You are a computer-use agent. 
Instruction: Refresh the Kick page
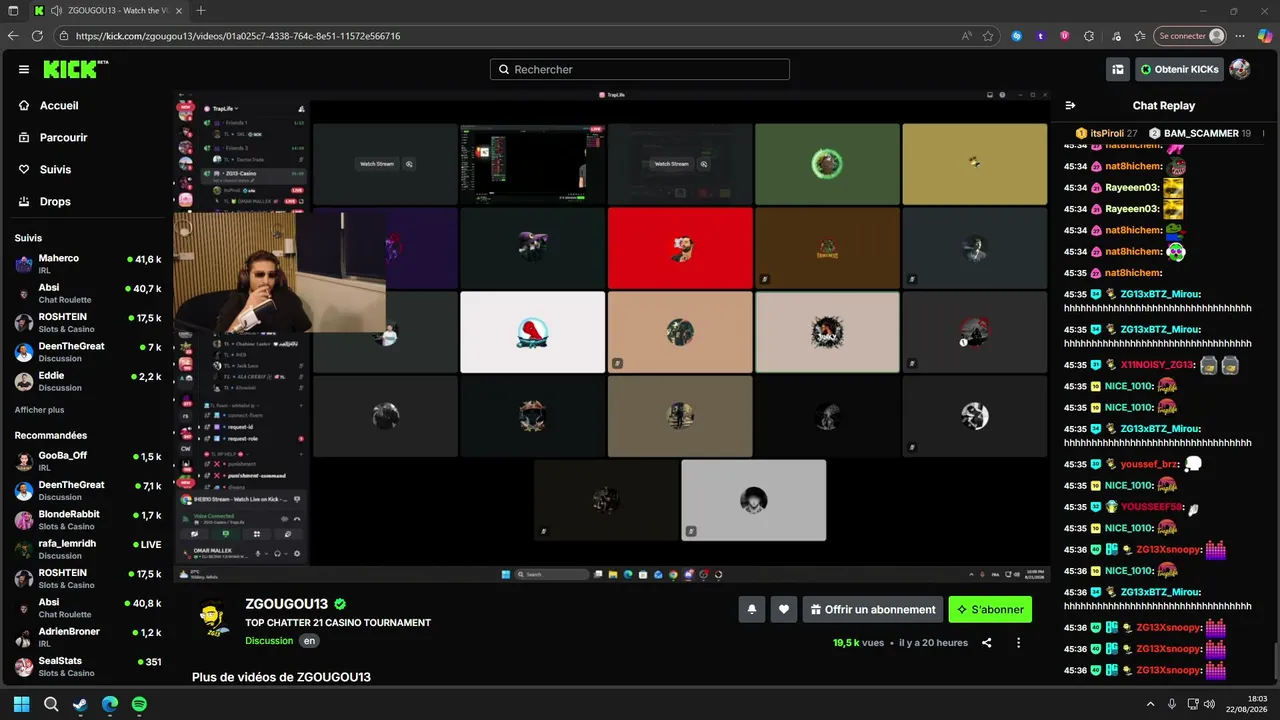[x=37, y=36]
